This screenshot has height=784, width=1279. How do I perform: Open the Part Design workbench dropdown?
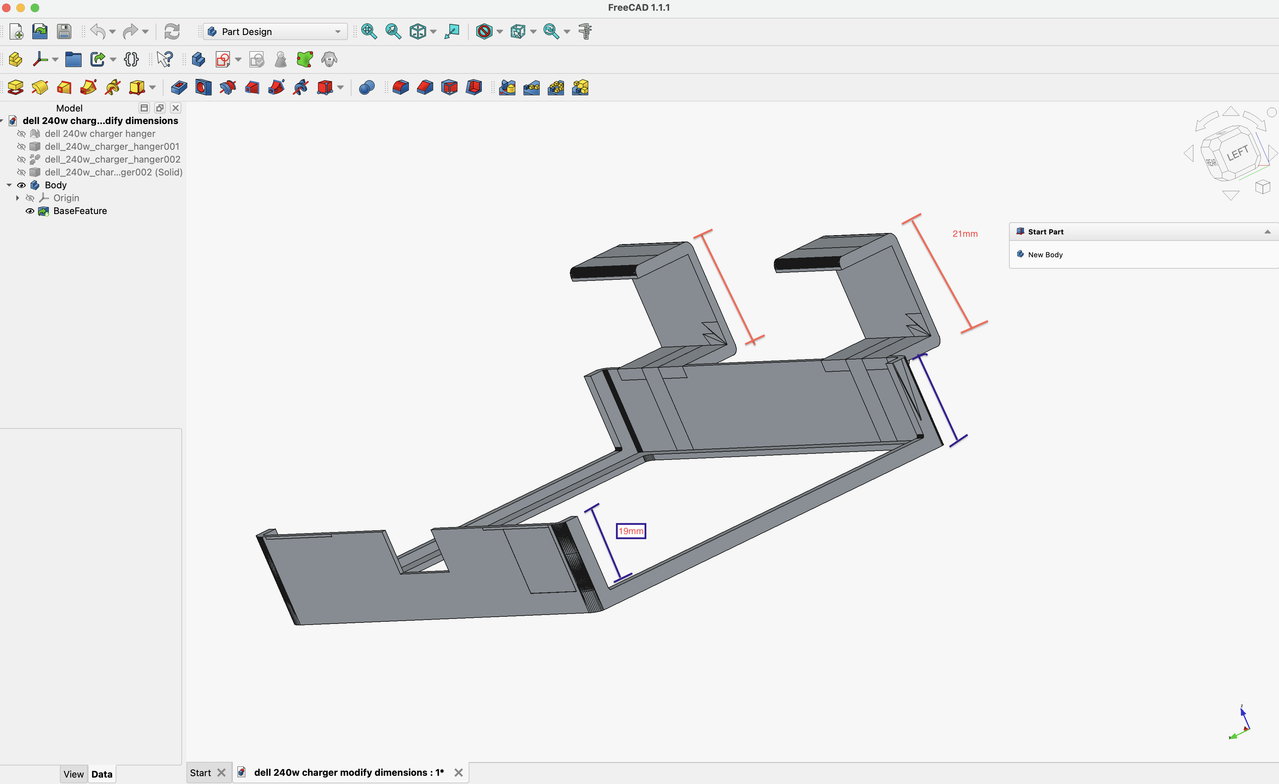tap(275, 32)
